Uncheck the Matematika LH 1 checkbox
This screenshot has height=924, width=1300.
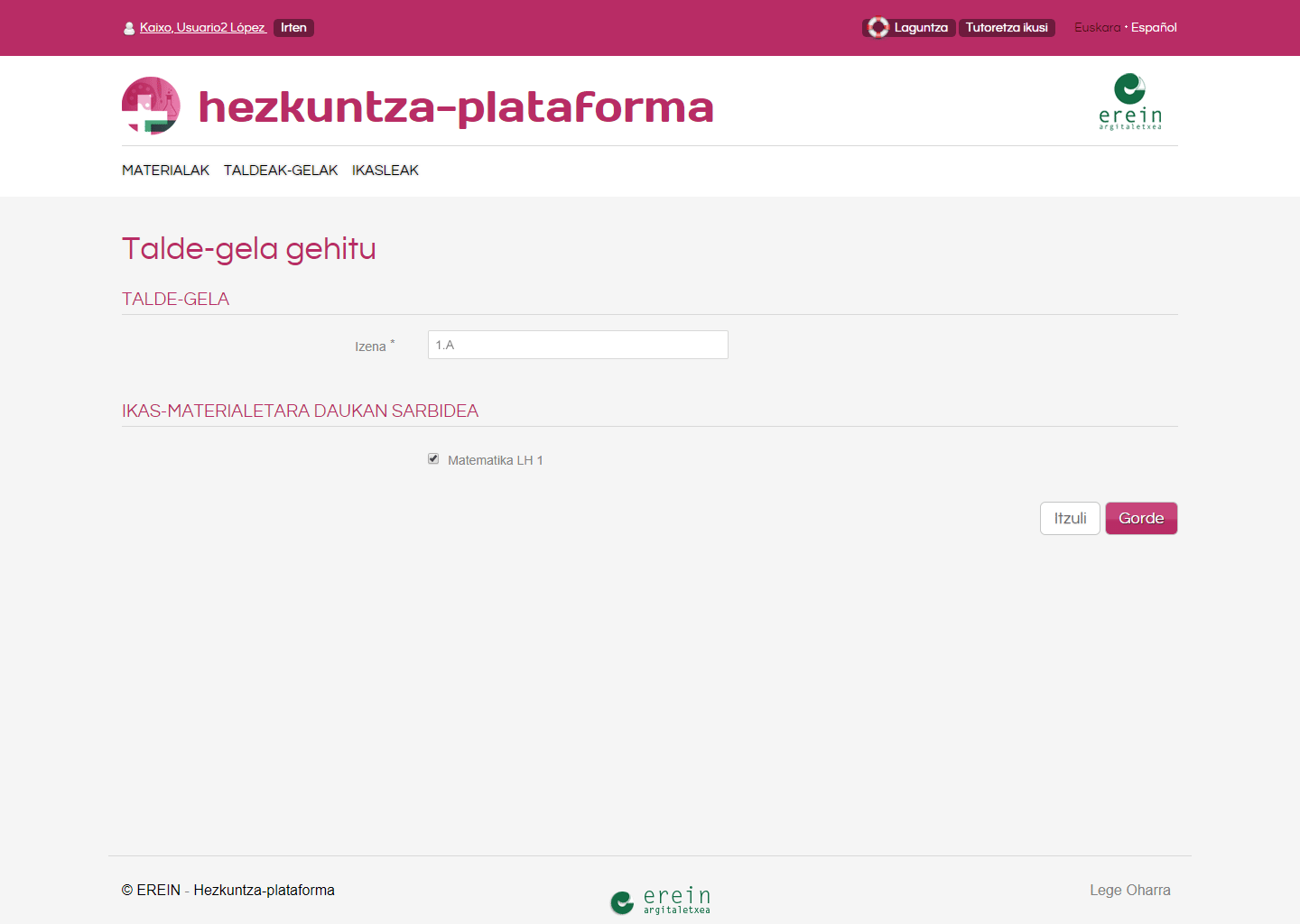[x=433, y=459]
